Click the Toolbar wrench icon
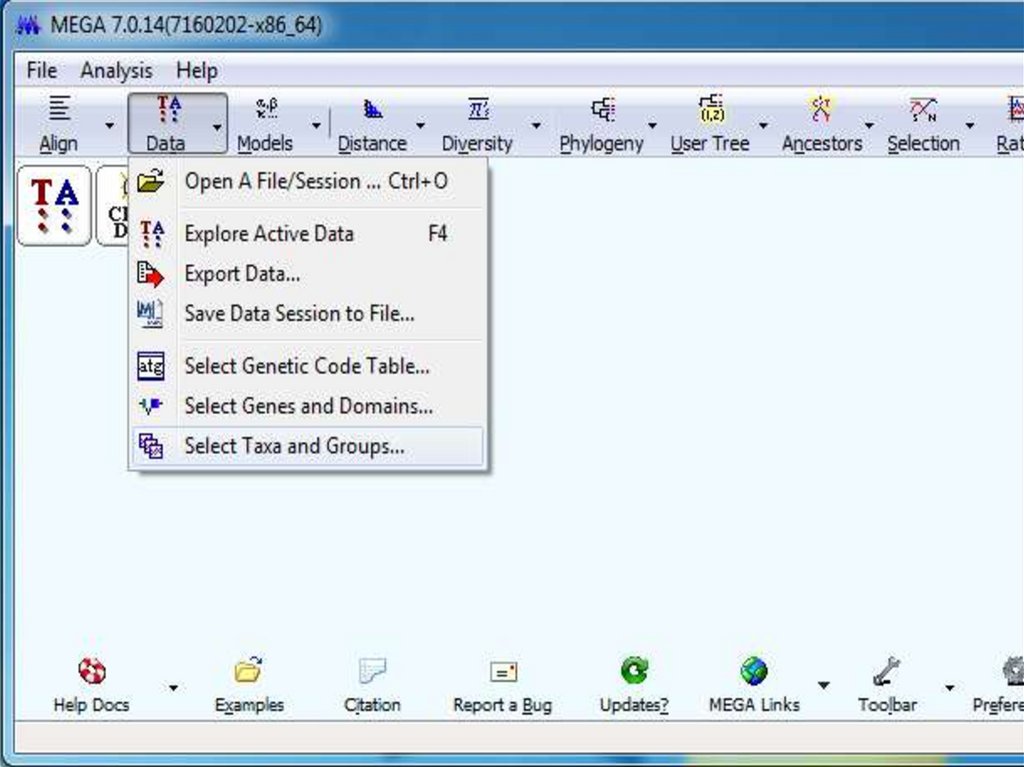This screenshot has width=1024, height=767. pyautogui.click(x=886, y=671)
